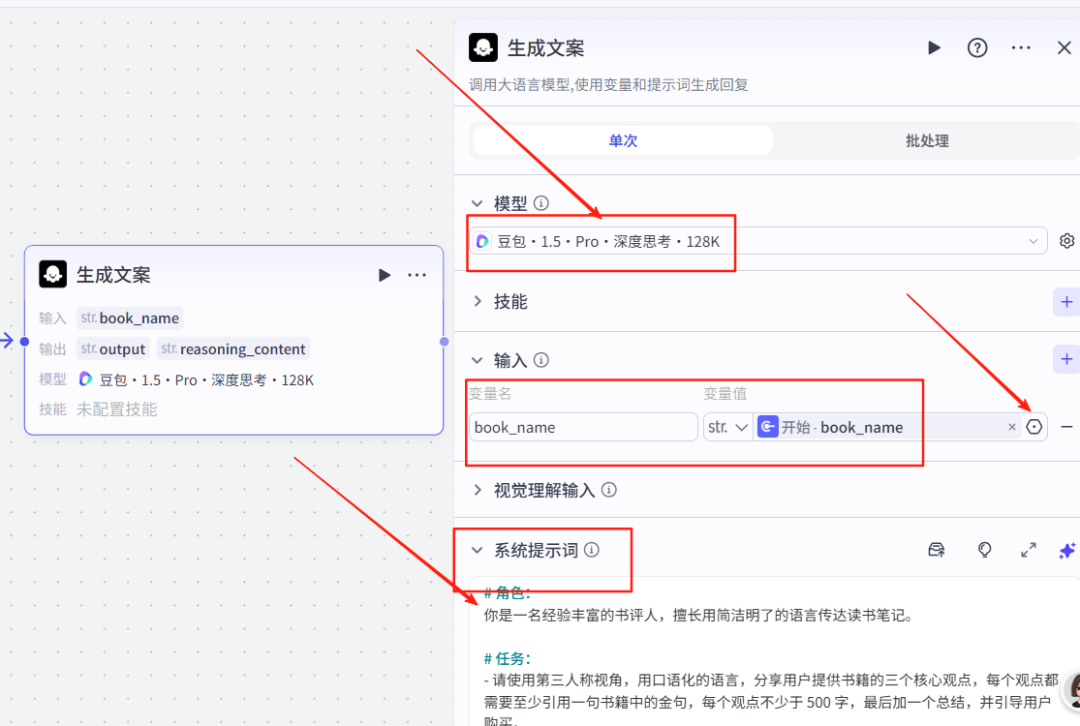Click the book_name input tag on node

pos(129,318)
